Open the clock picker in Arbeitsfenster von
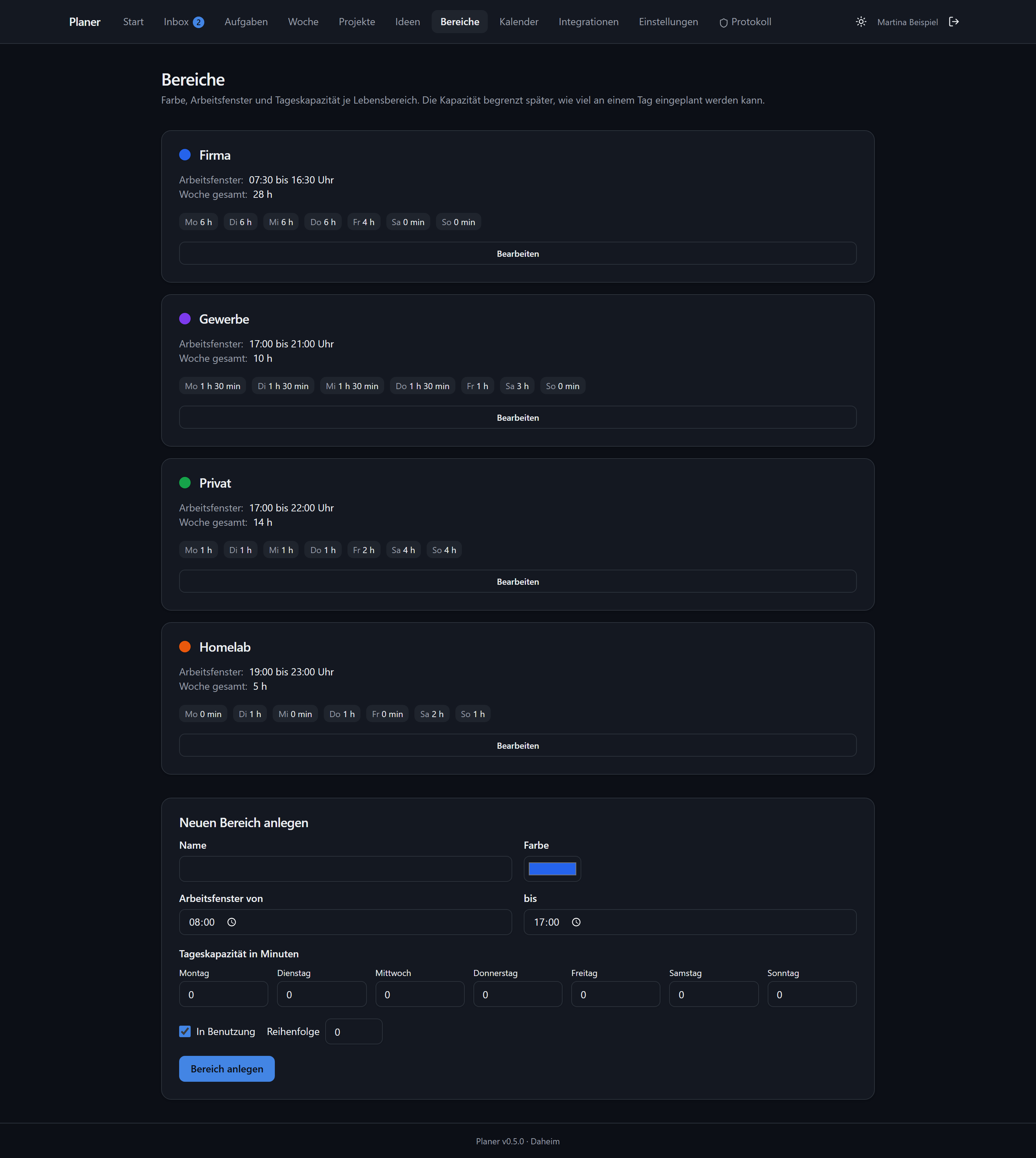The image size is (1036, 1158). click(x=232, y=922)
